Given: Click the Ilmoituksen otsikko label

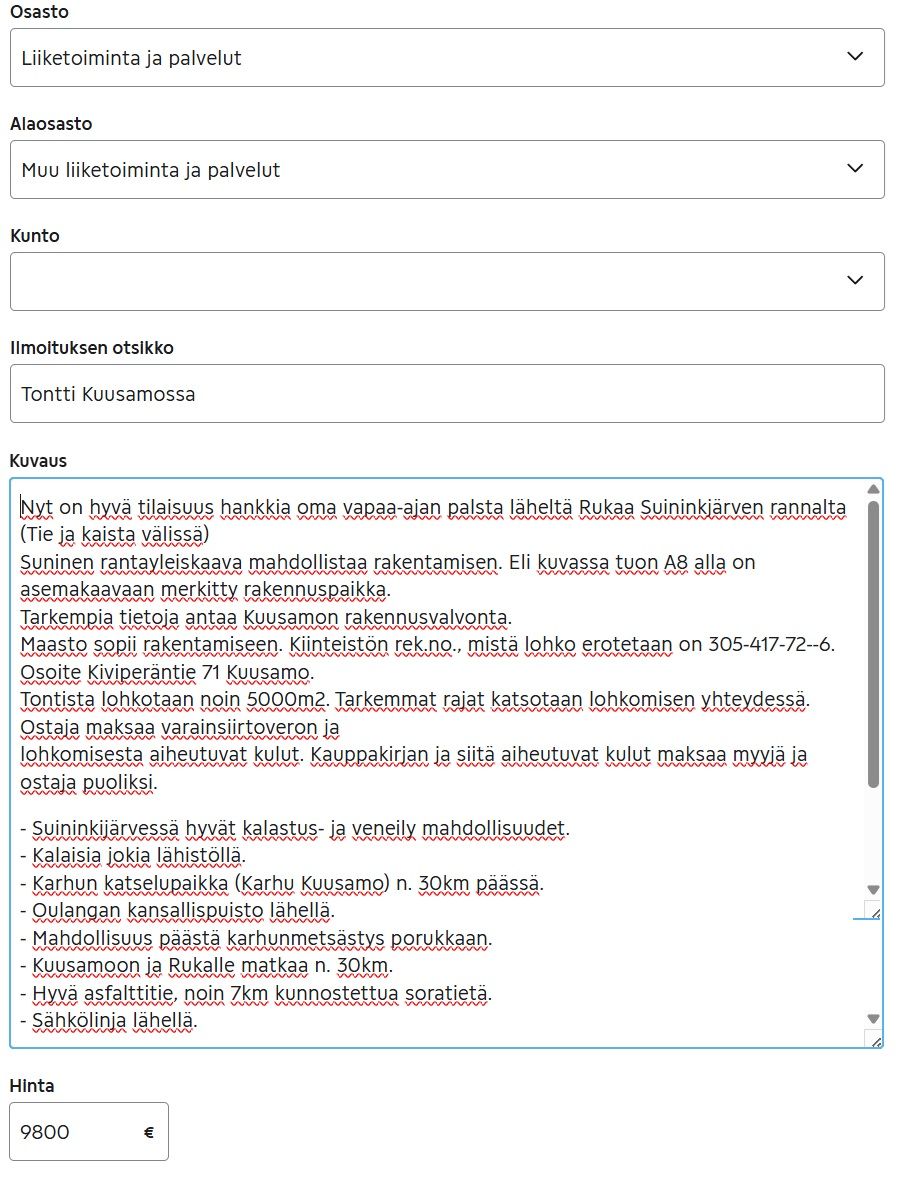Looking at the screenshot, I should (x=92, y=348).
